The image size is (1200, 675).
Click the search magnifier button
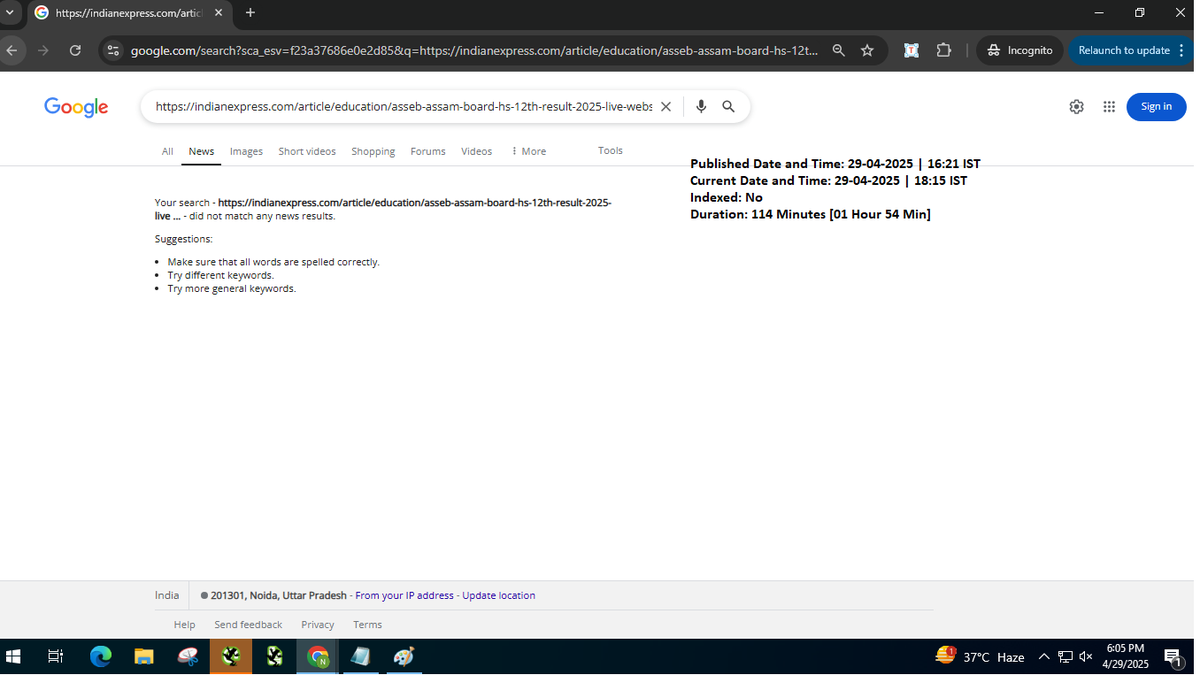(729, 106)
